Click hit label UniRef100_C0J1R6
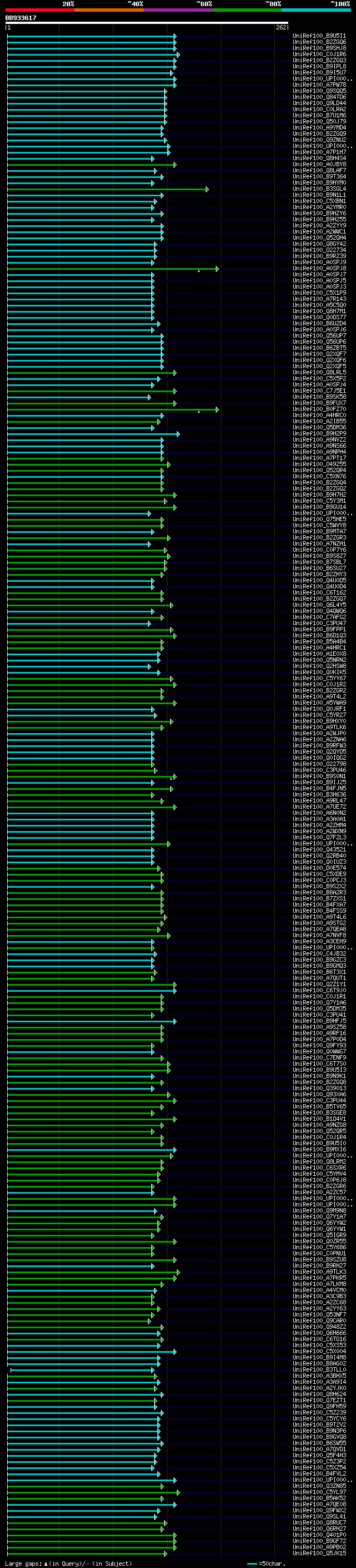 click(x=319, y=54)
